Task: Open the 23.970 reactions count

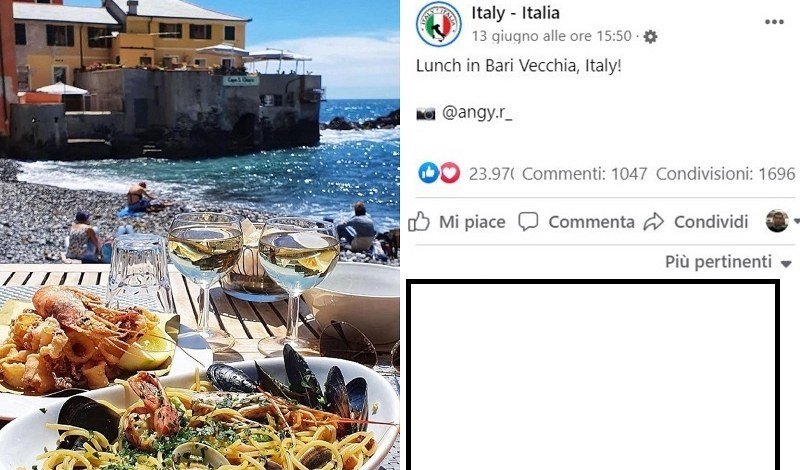Action: (x=491, y=174)
